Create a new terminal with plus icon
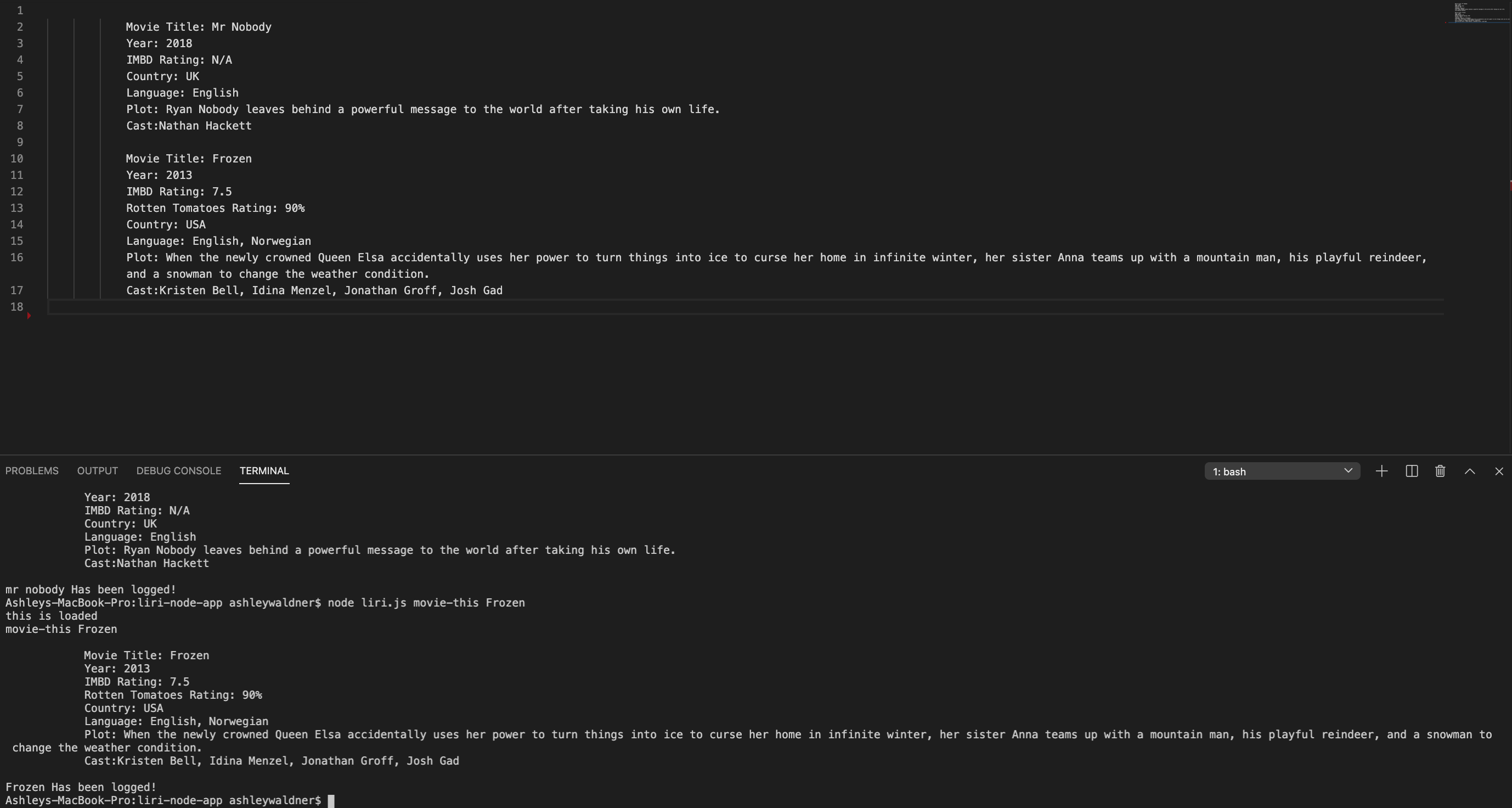The image size is (1512, 808). [1381, 472]
